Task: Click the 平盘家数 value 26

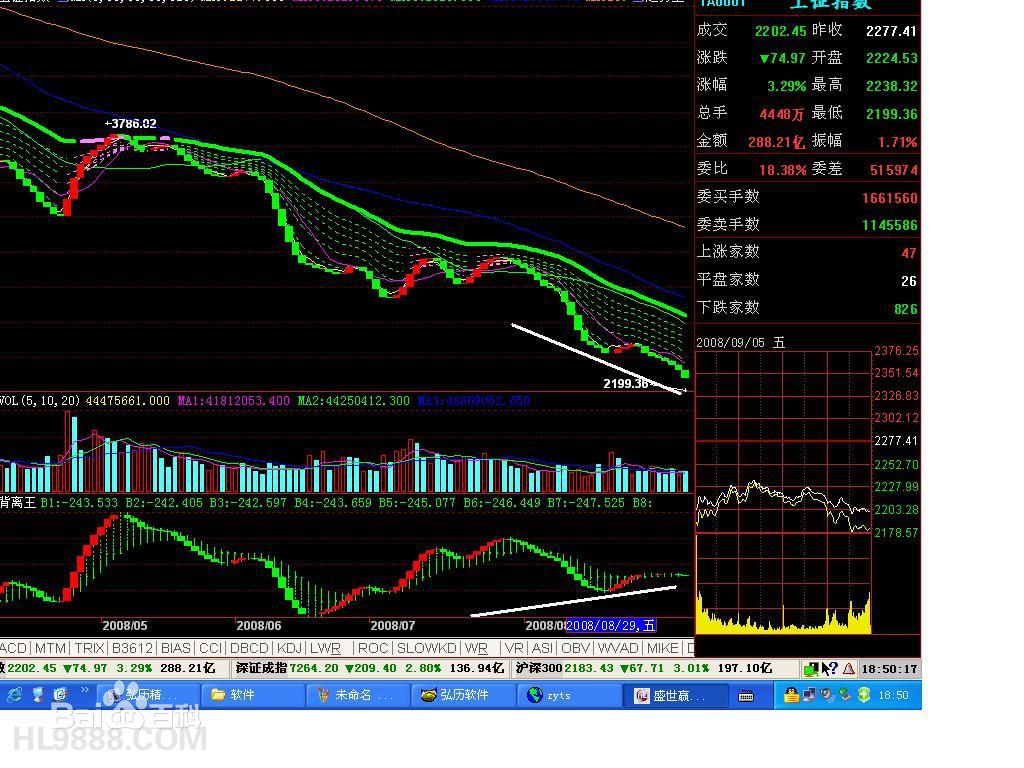Action: (909, 281)
